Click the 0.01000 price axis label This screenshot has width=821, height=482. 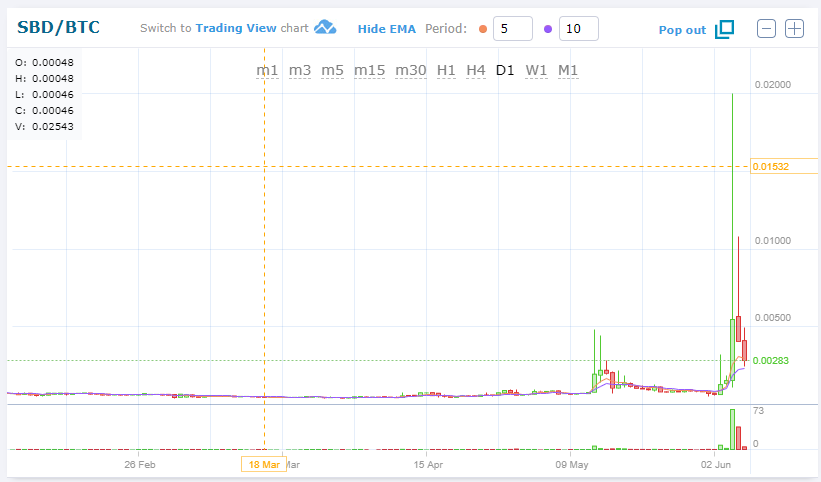coord(773,241)
